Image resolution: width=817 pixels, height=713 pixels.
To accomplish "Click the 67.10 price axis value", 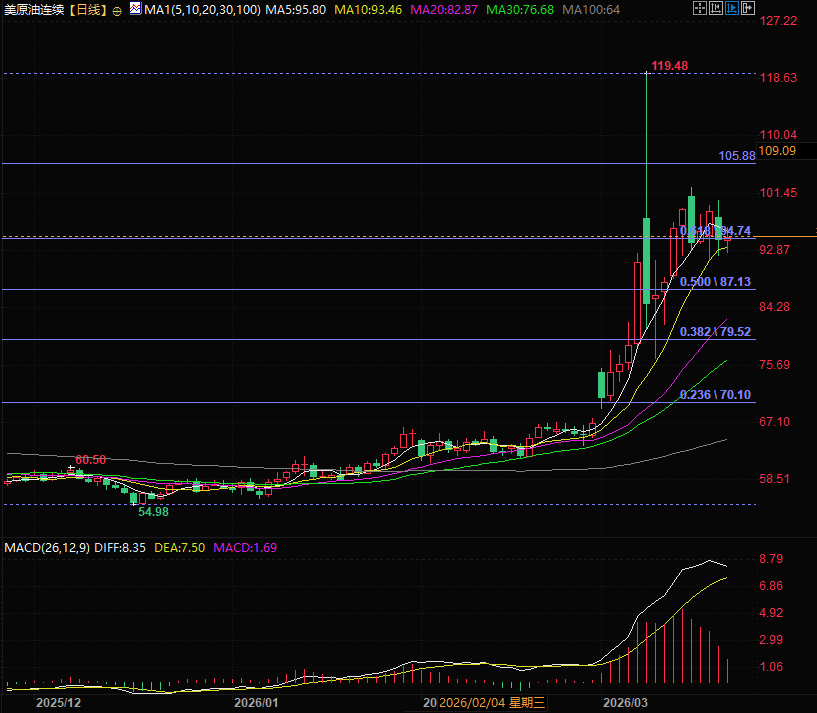I will 775,422.
